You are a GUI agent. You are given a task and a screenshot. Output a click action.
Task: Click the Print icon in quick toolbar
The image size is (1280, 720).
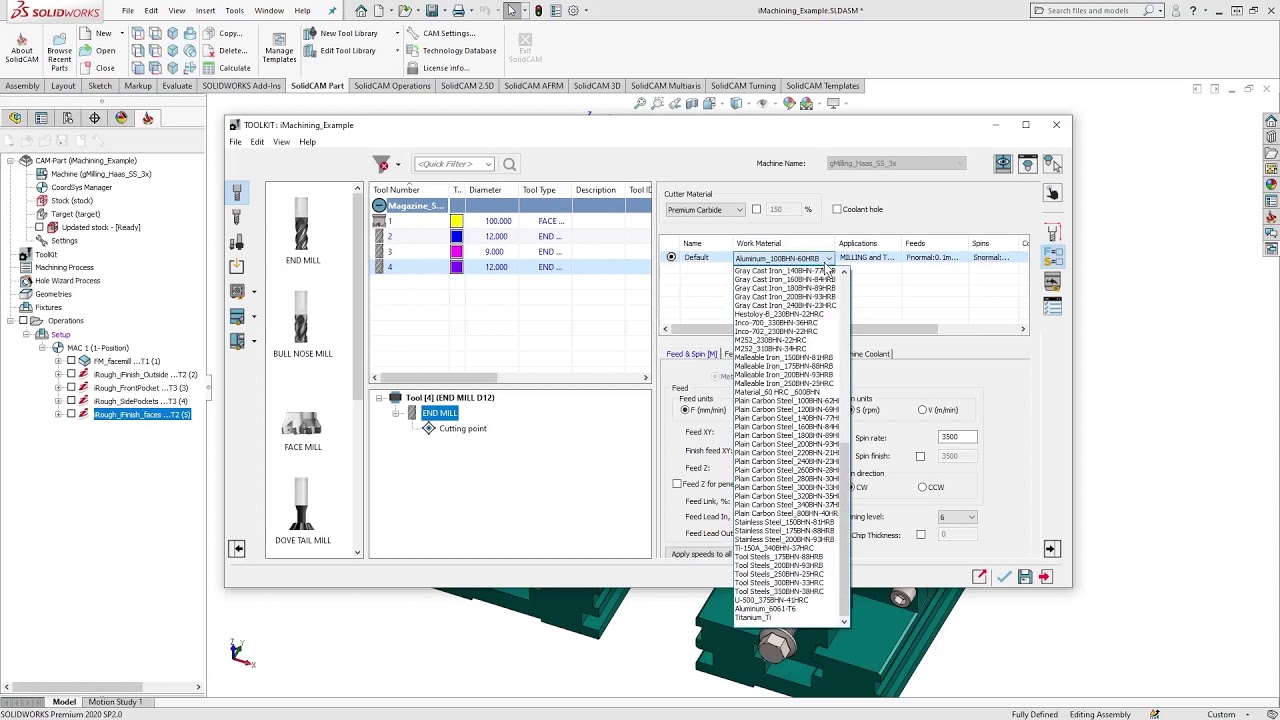coord(458,11)
